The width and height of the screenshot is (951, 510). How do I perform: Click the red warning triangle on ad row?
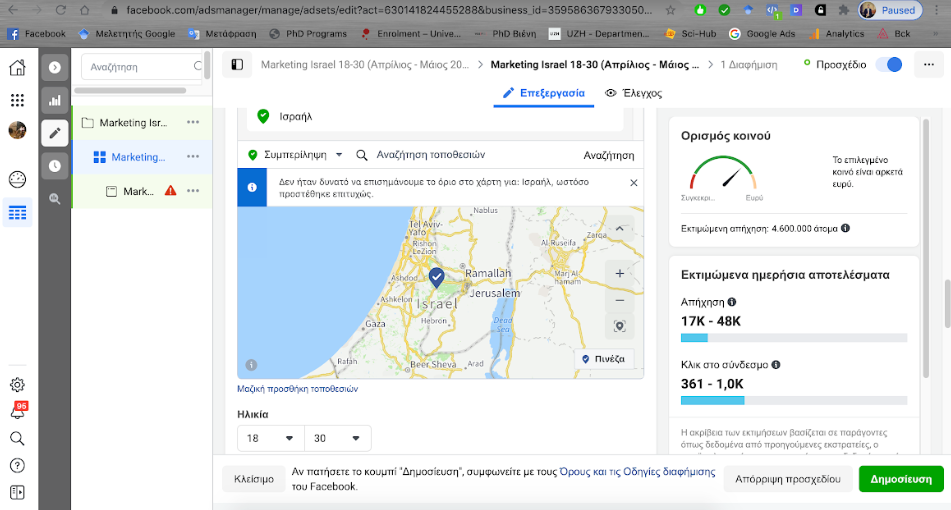tap(170, 190)
